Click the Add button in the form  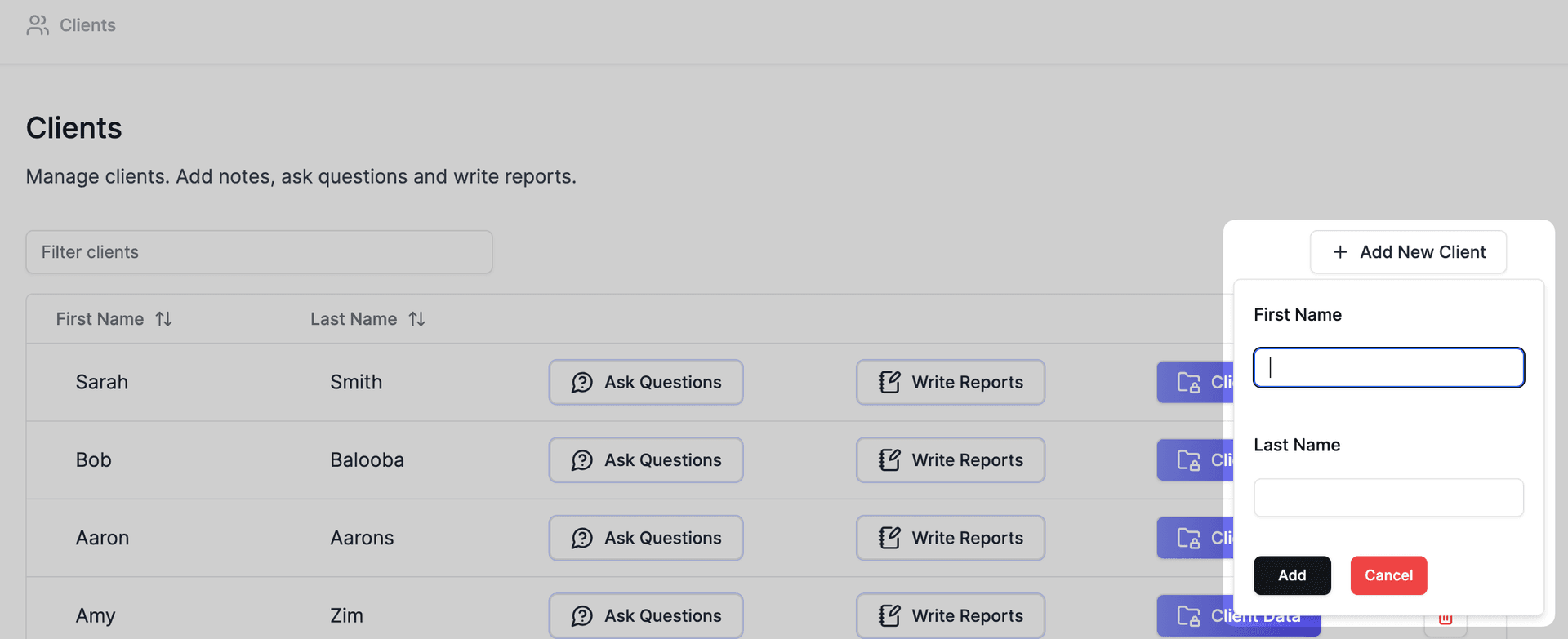[x=1292, y=575]
